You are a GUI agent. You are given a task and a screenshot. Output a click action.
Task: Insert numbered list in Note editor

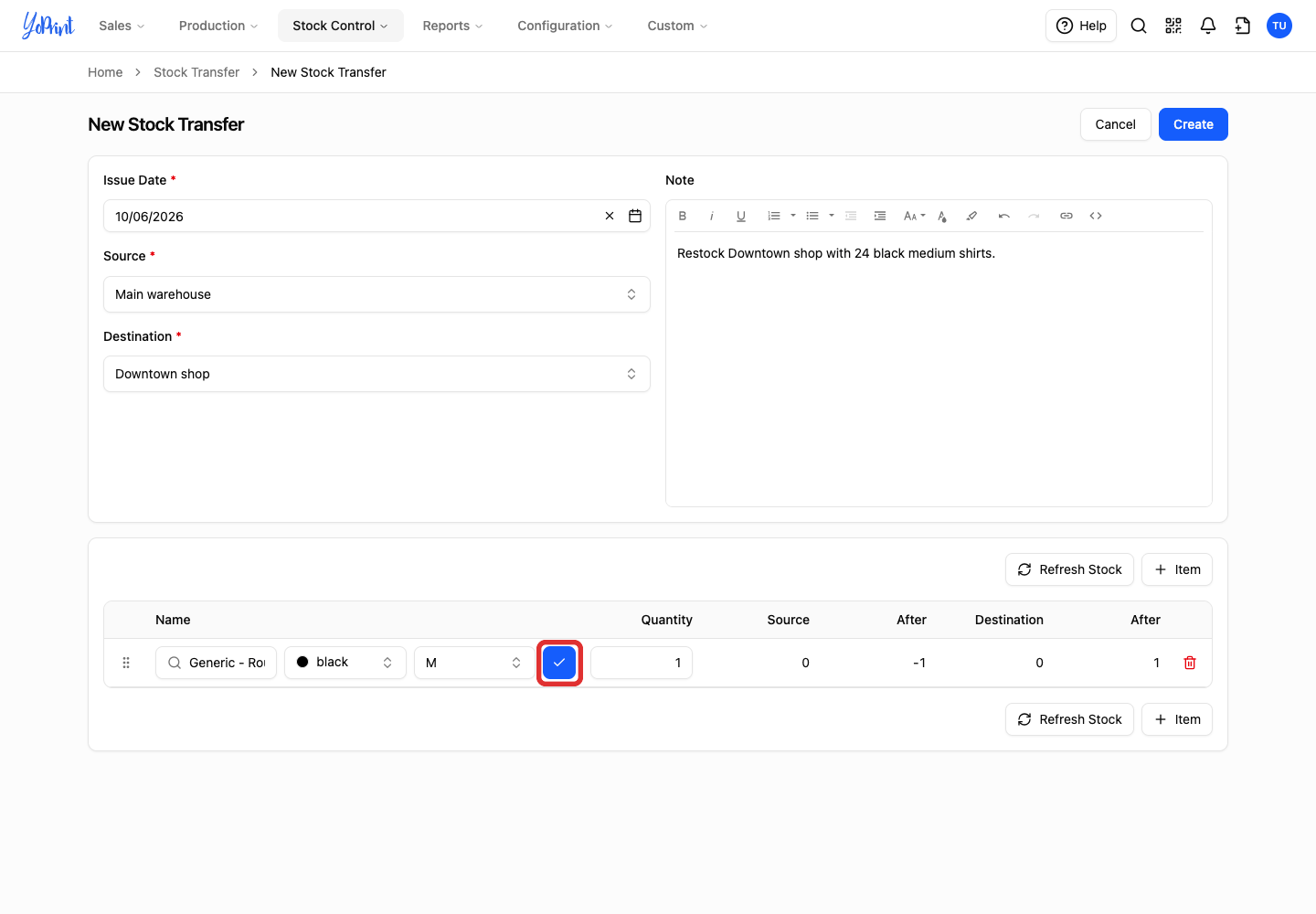pos(774,216)
